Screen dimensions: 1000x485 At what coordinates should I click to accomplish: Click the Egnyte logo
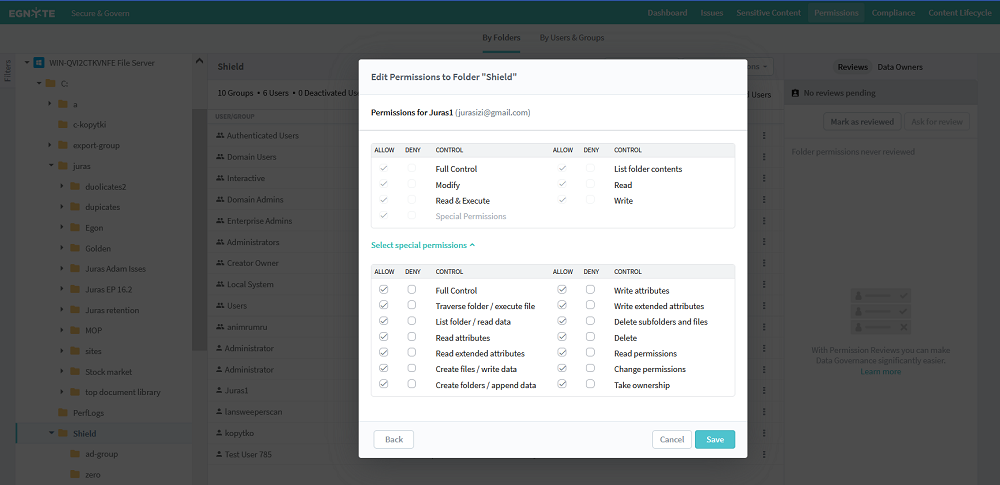point(31,12)
